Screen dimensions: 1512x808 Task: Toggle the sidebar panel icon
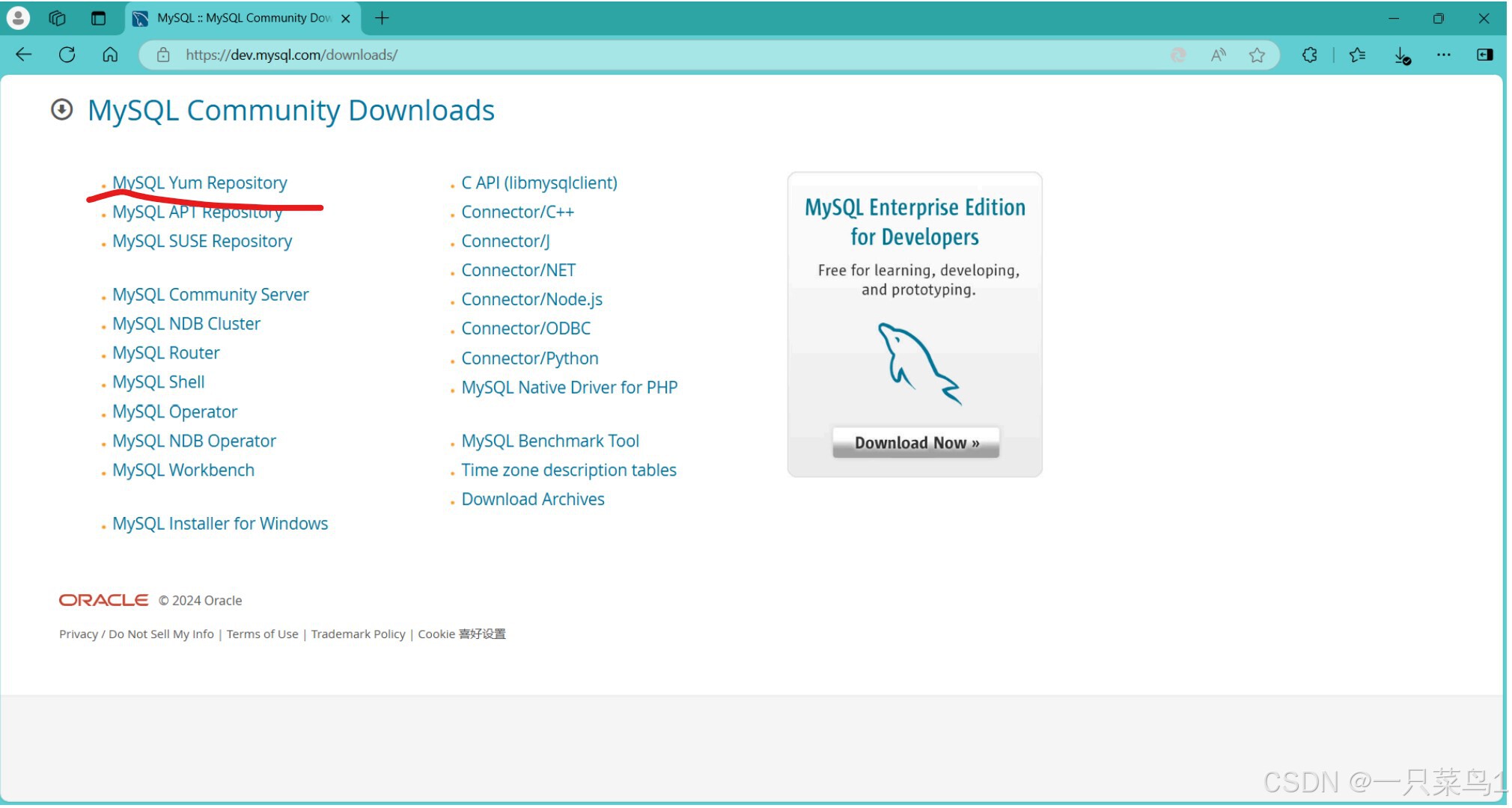tap(1484, 55)
